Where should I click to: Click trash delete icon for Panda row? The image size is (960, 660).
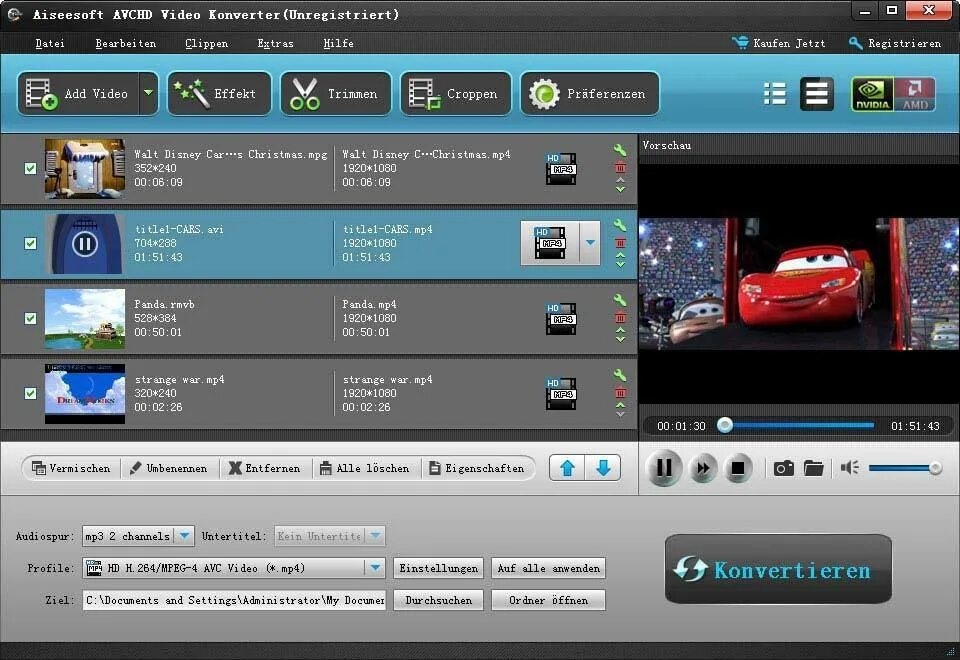[x=620, y=317]
